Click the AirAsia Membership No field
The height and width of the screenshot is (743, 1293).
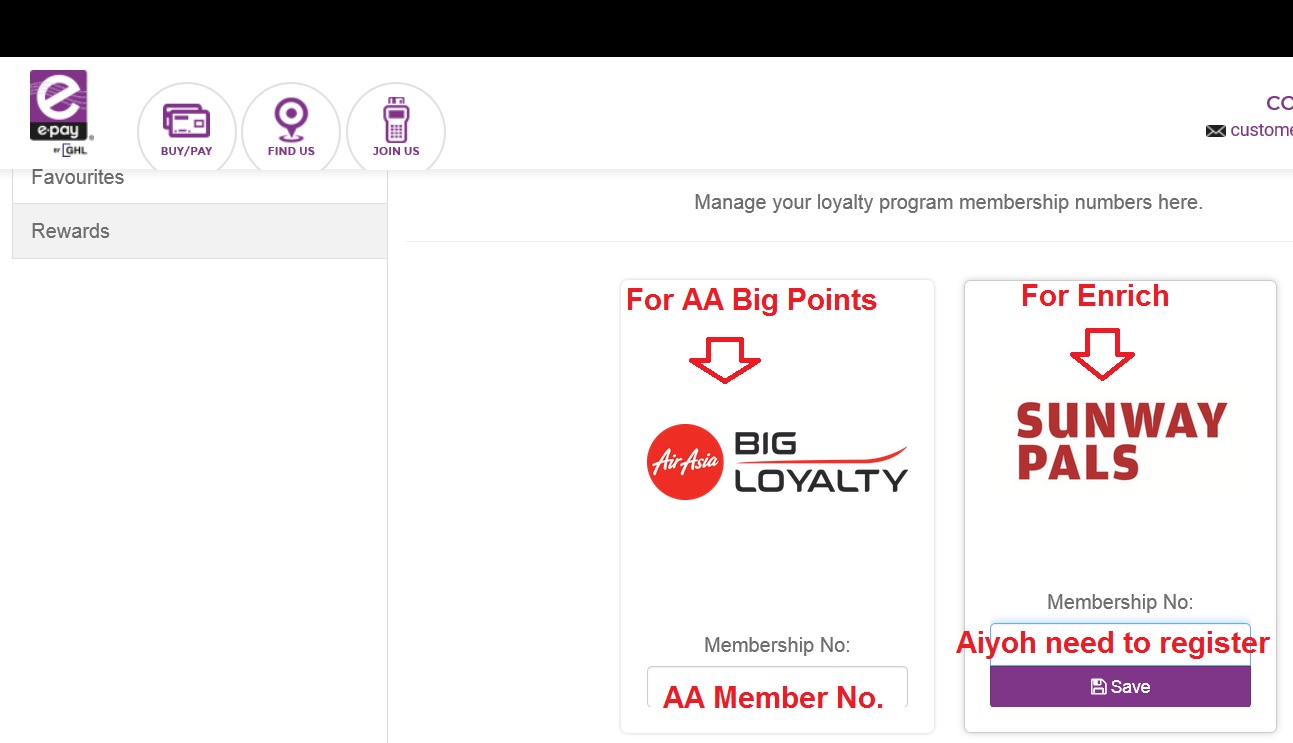pyautogui.click(x=777, y=688)
